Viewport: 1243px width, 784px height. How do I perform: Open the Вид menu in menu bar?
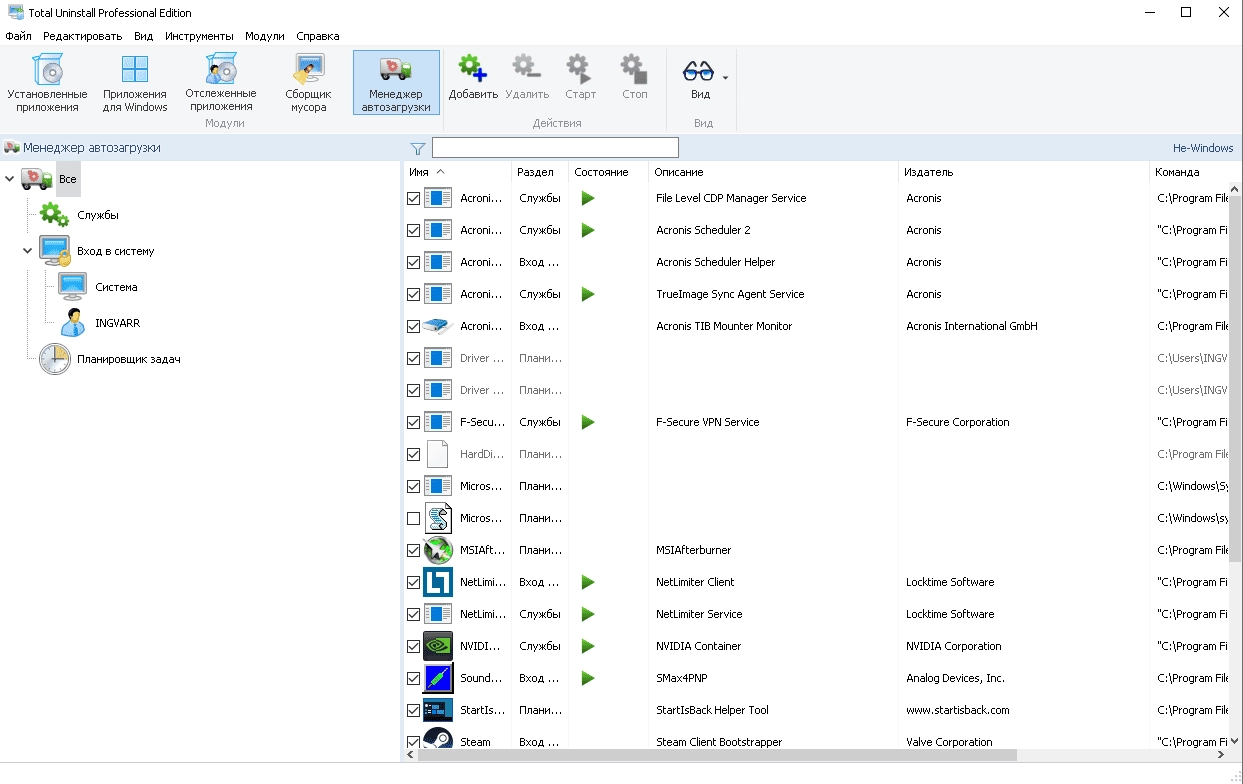[144, 36]
